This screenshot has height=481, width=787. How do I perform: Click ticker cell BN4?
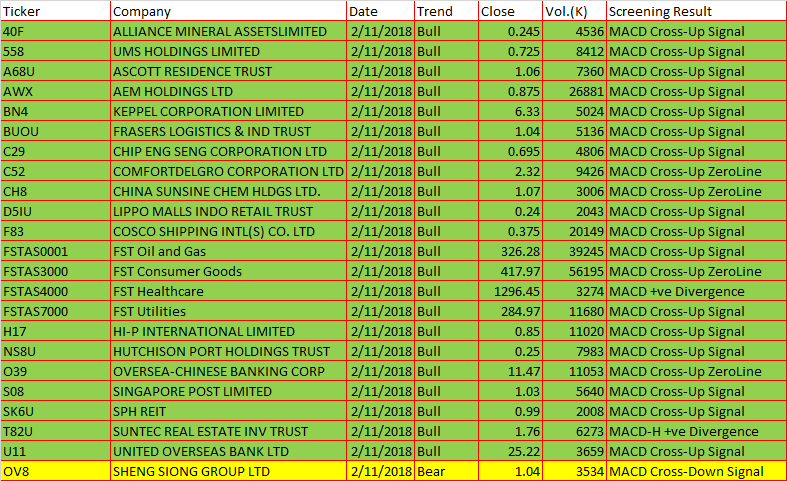tap(55, 111)
